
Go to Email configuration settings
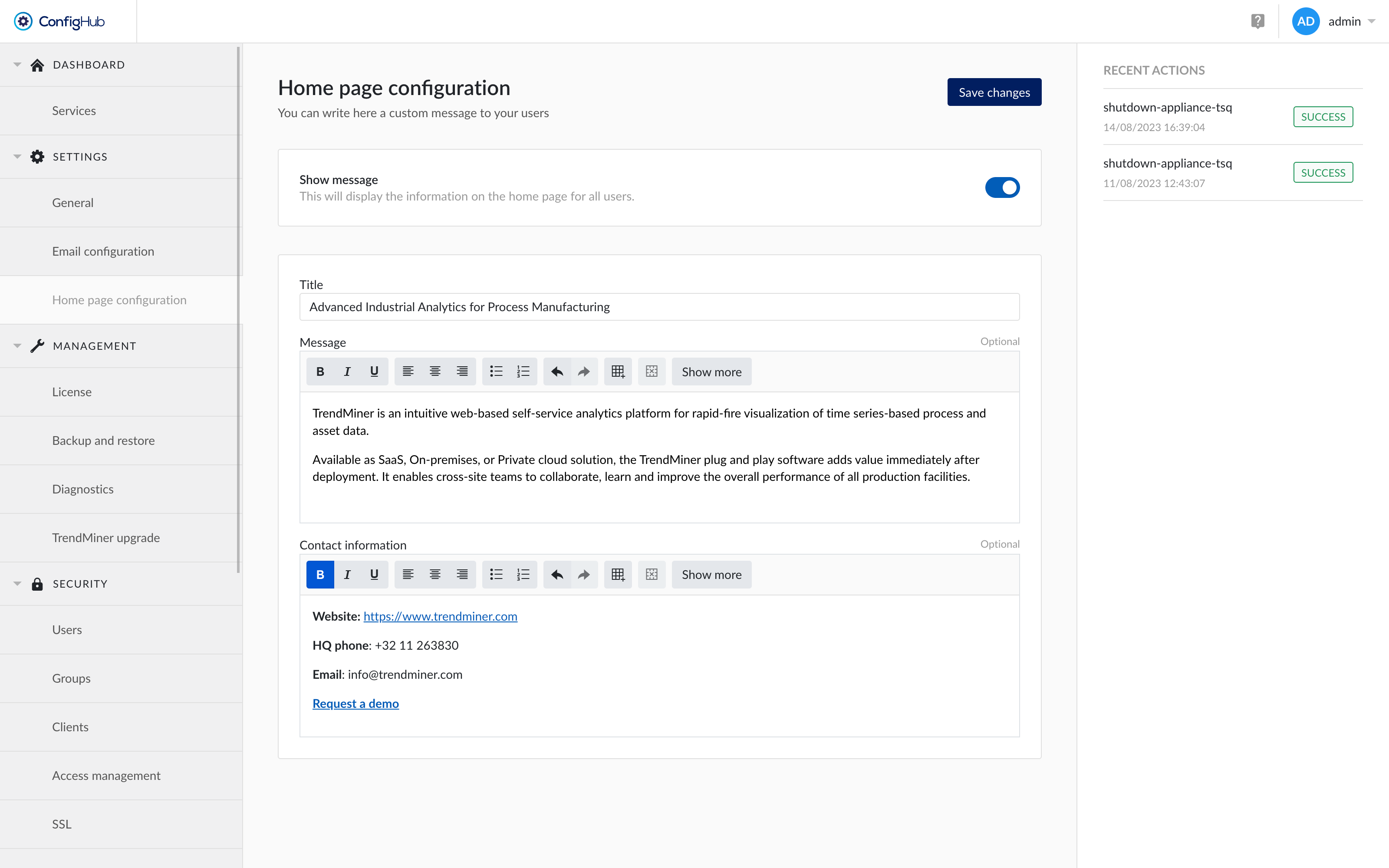tap(103, 251)
